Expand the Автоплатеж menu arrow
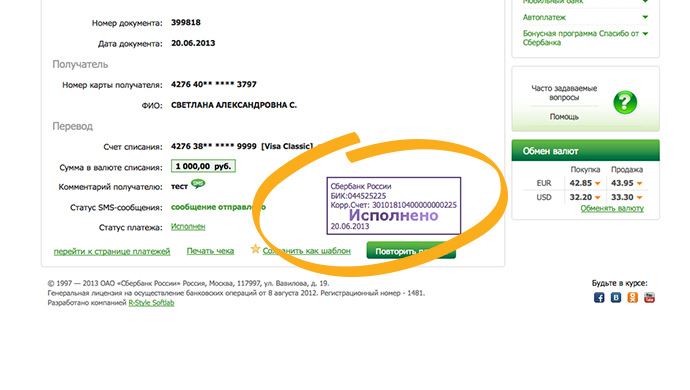Image resolution: width=690 pixels, height=390 pixels. click(x=645, y=17)
